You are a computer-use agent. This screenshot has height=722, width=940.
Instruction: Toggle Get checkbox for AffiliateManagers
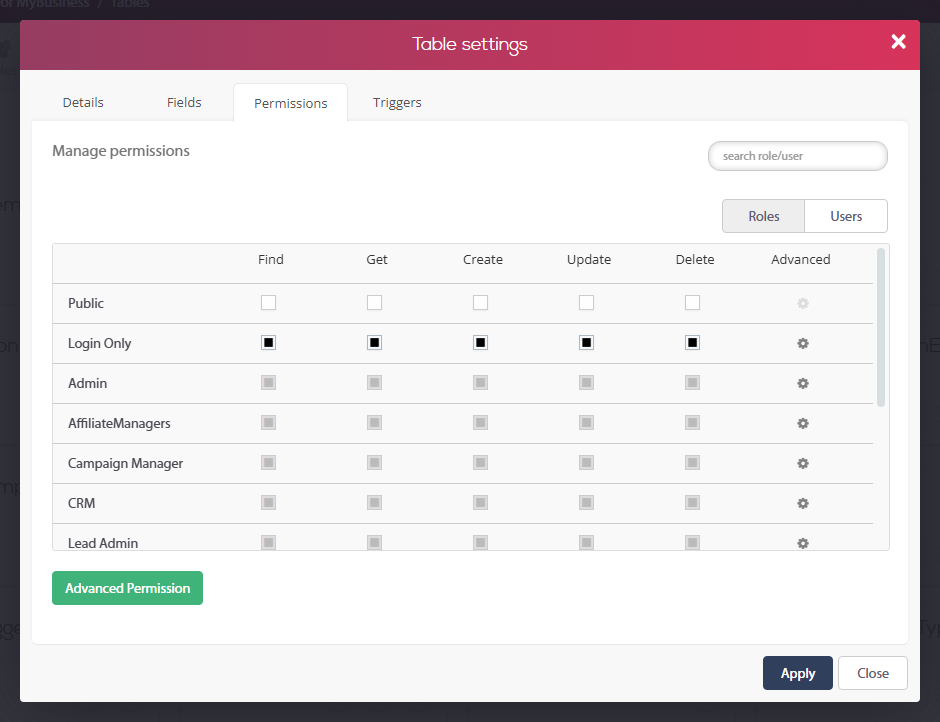pos(375,423)
